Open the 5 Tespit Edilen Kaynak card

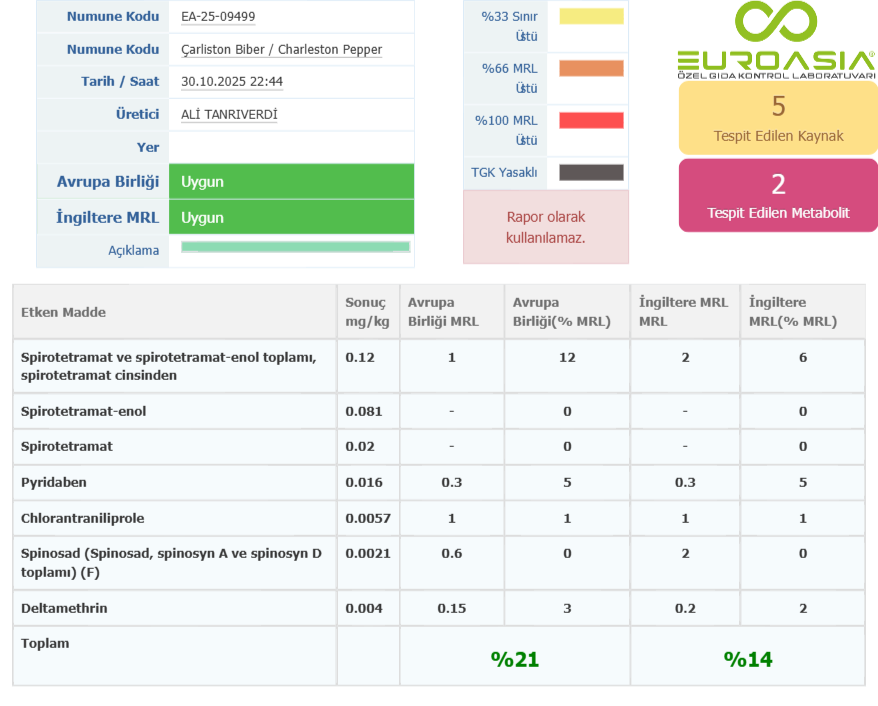[778, 118]
